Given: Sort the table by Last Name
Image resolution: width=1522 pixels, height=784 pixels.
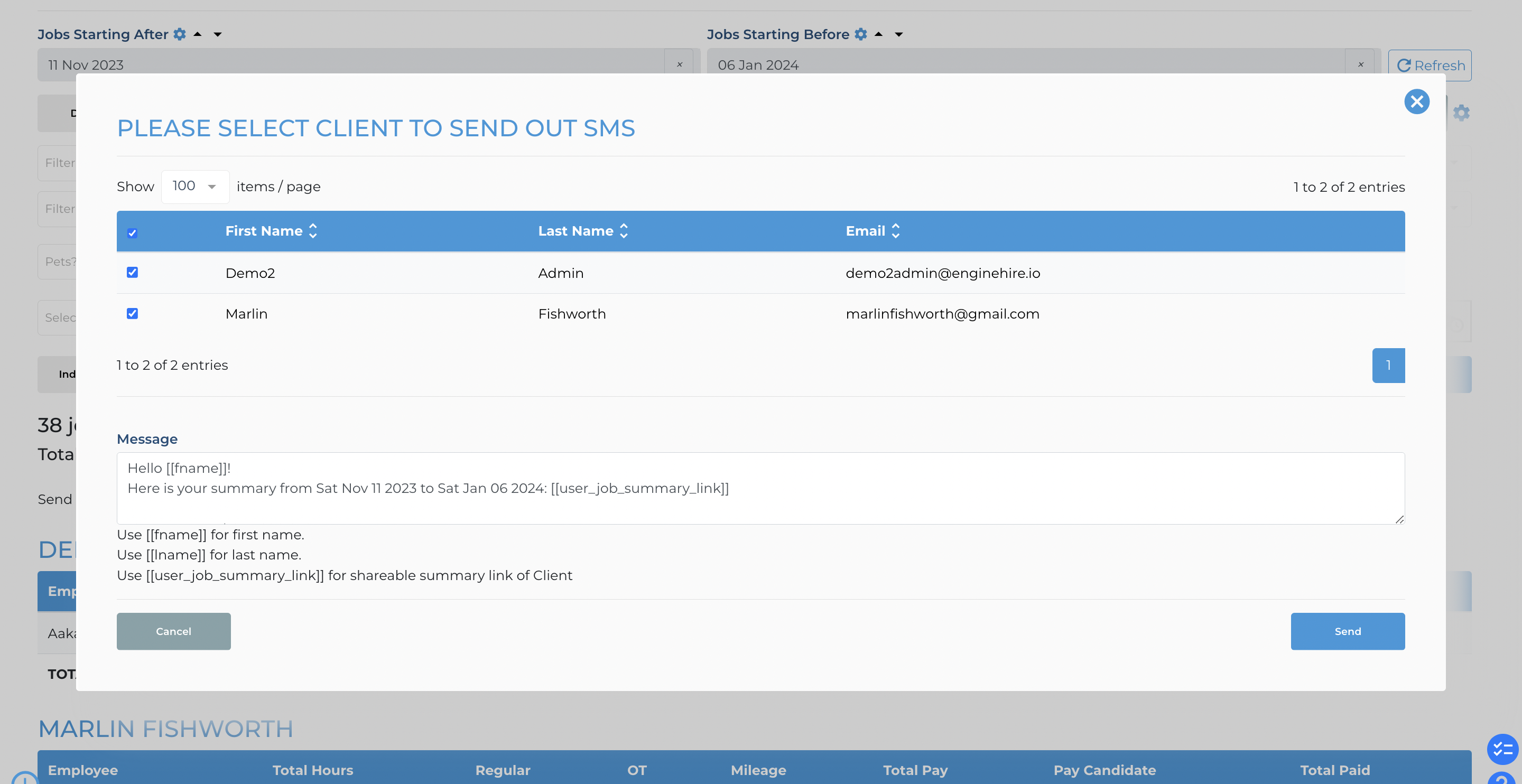Looking at the screenshot, I should [x=582, y=231].
